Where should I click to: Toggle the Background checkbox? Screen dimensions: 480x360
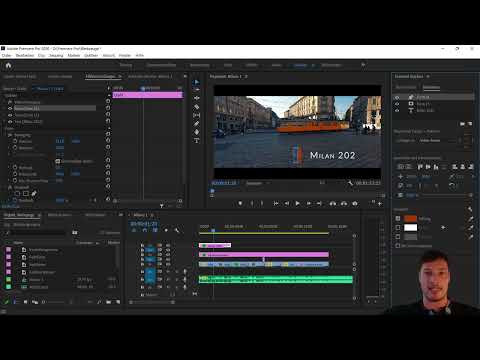(x=398, y=236)
